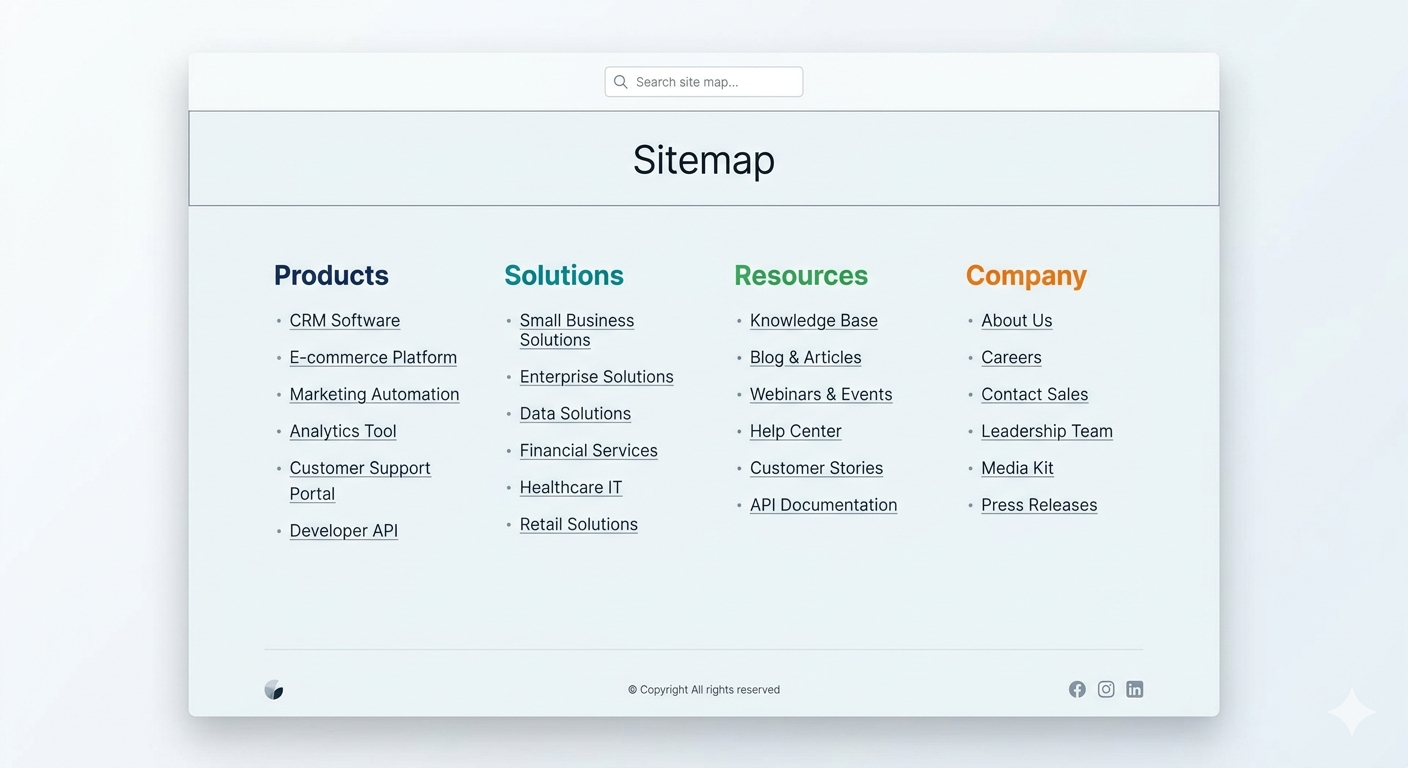Click the Careers link under Company
The image size is (1408, 768).
(1011, 357)
